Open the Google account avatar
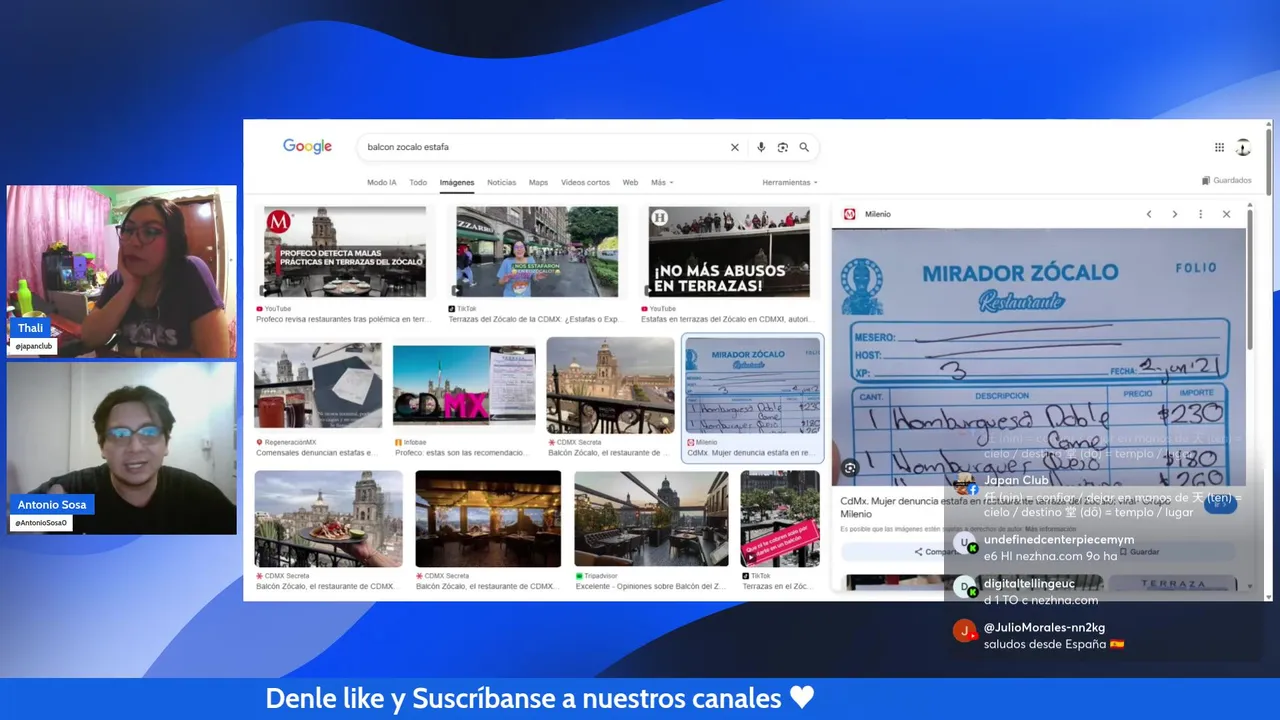 [1243, 147]
